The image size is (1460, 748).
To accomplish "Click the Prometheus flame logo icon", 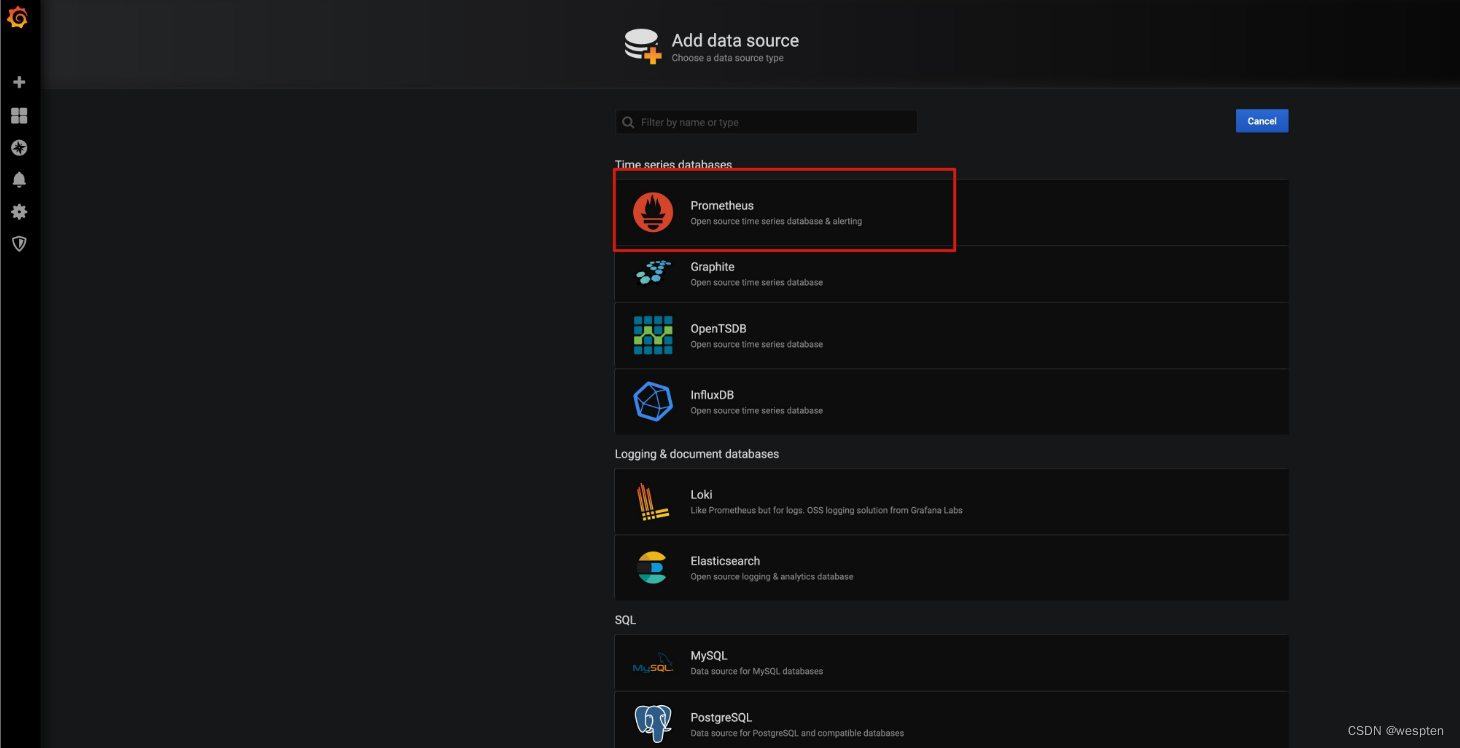I will click(653, 212).
